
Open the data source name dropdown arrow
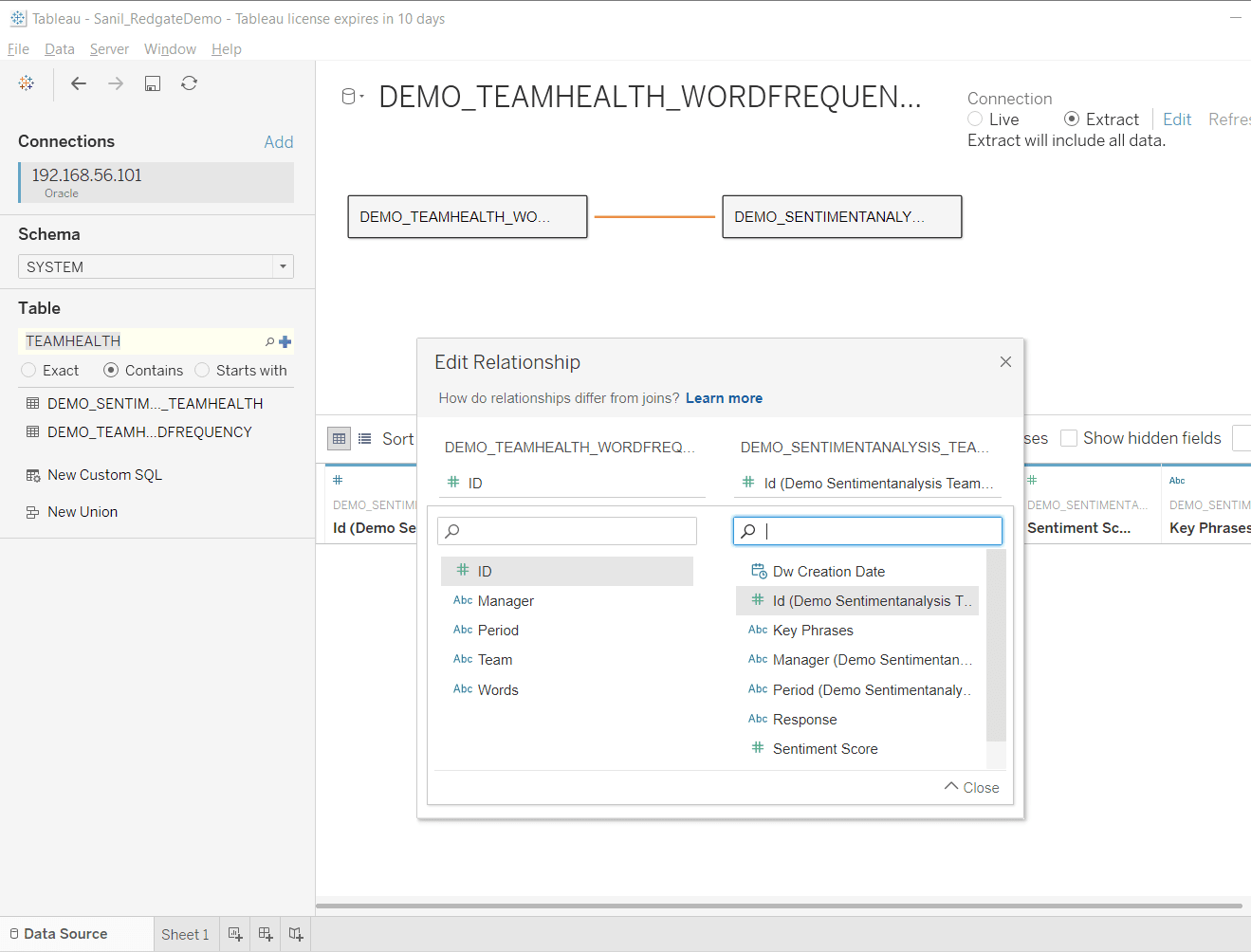point(362,96)
